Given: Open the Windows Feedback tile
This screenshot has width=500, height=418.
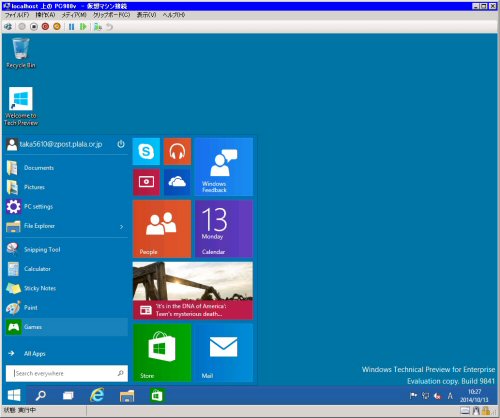Looking at the screenshot, I should tap(224, 167).
